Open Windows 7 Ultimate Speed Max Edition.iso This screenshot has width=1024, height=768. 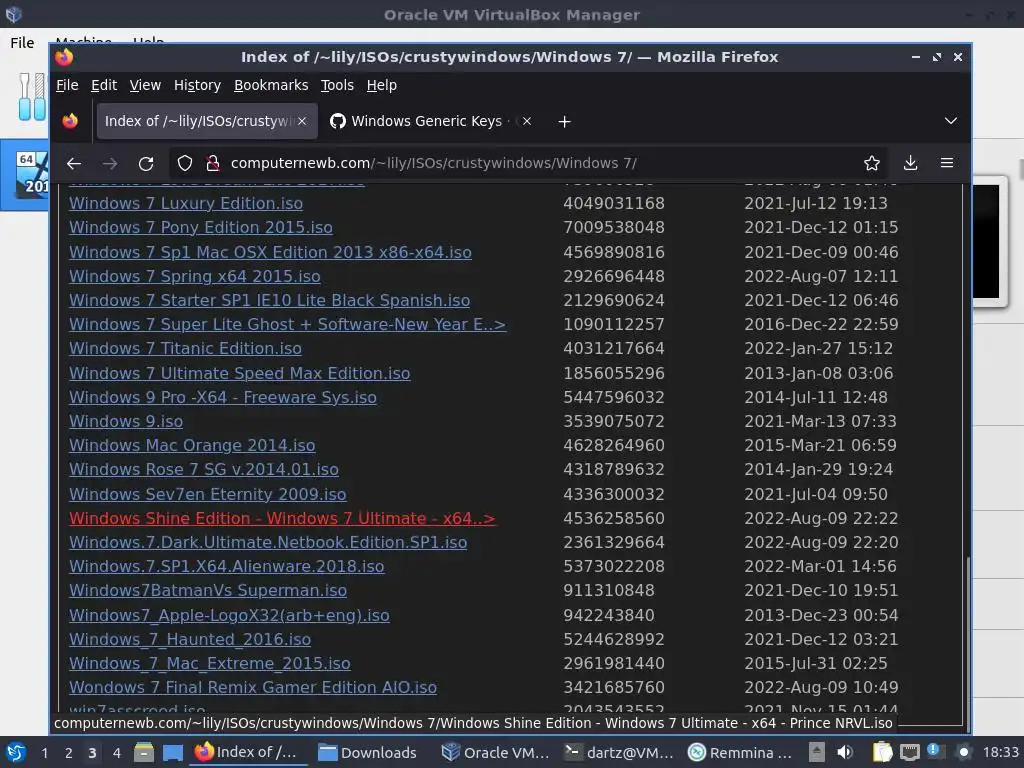pyautogui.click(x=240, y=373)
